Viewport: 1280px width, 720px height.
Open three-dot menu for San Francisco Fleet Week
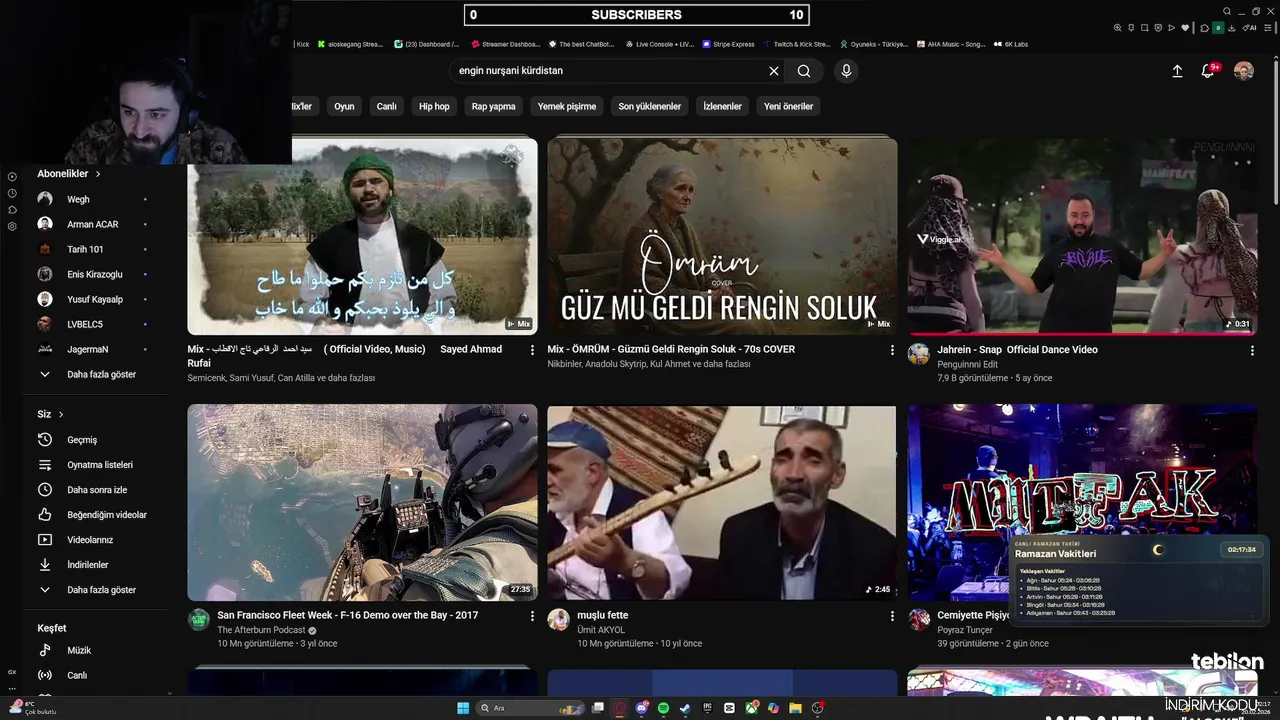coord(532,616)
